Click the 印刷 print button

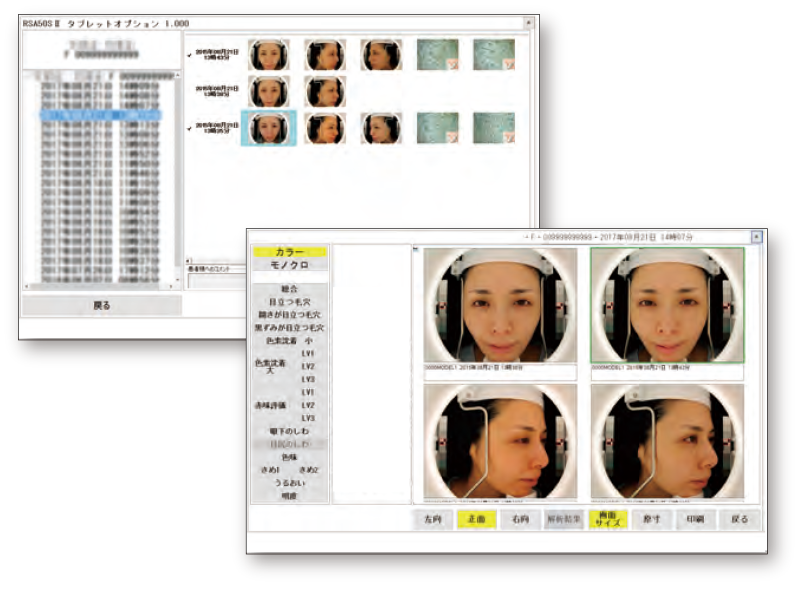(697, 520)
